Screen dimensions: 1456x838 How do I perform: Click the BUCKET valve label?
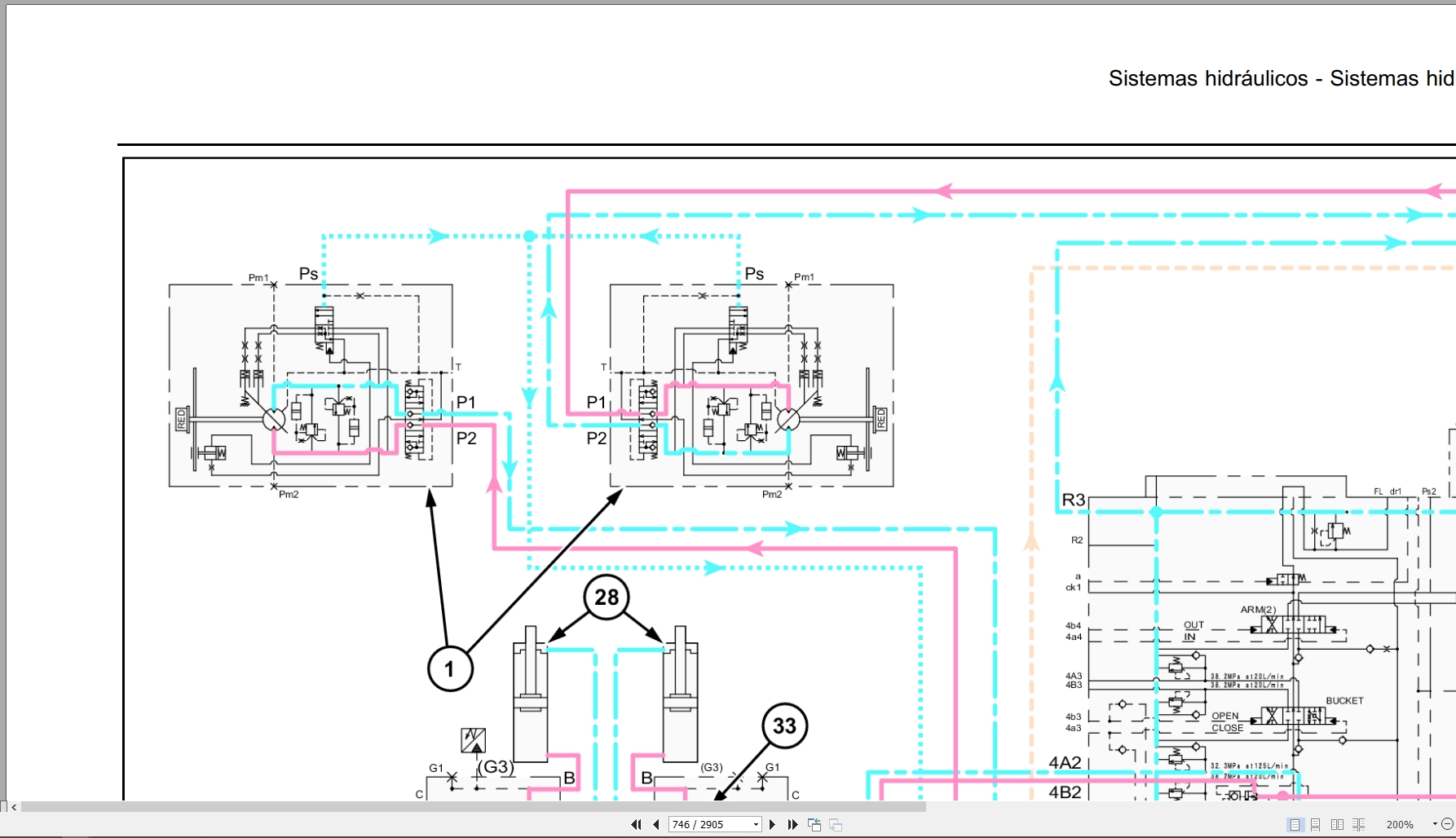pos(1344,700)
